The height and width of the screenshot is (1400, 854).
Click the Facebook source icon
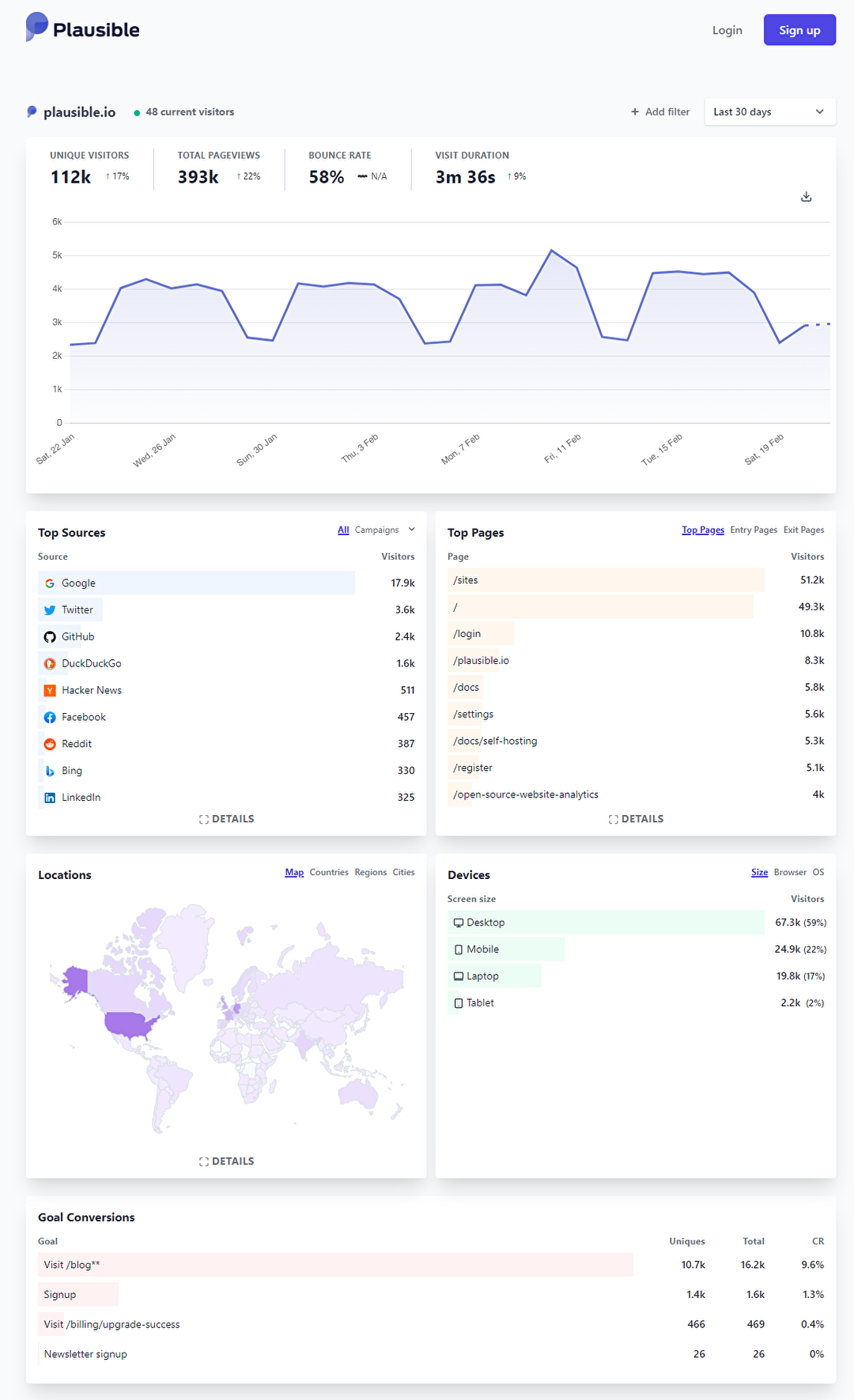50,718
